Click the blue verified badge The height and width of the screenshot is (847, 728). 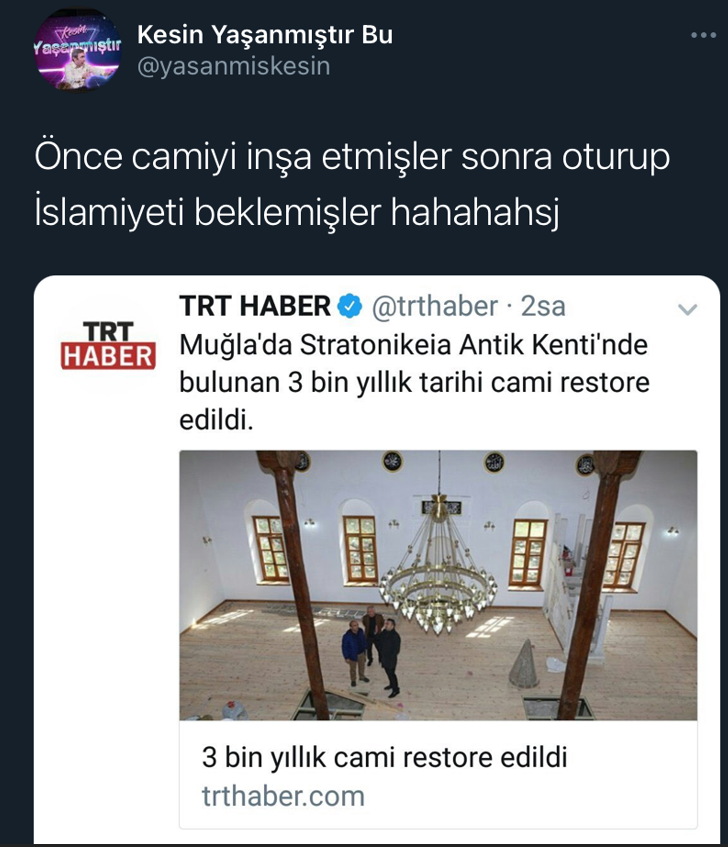tap(350, 306)
